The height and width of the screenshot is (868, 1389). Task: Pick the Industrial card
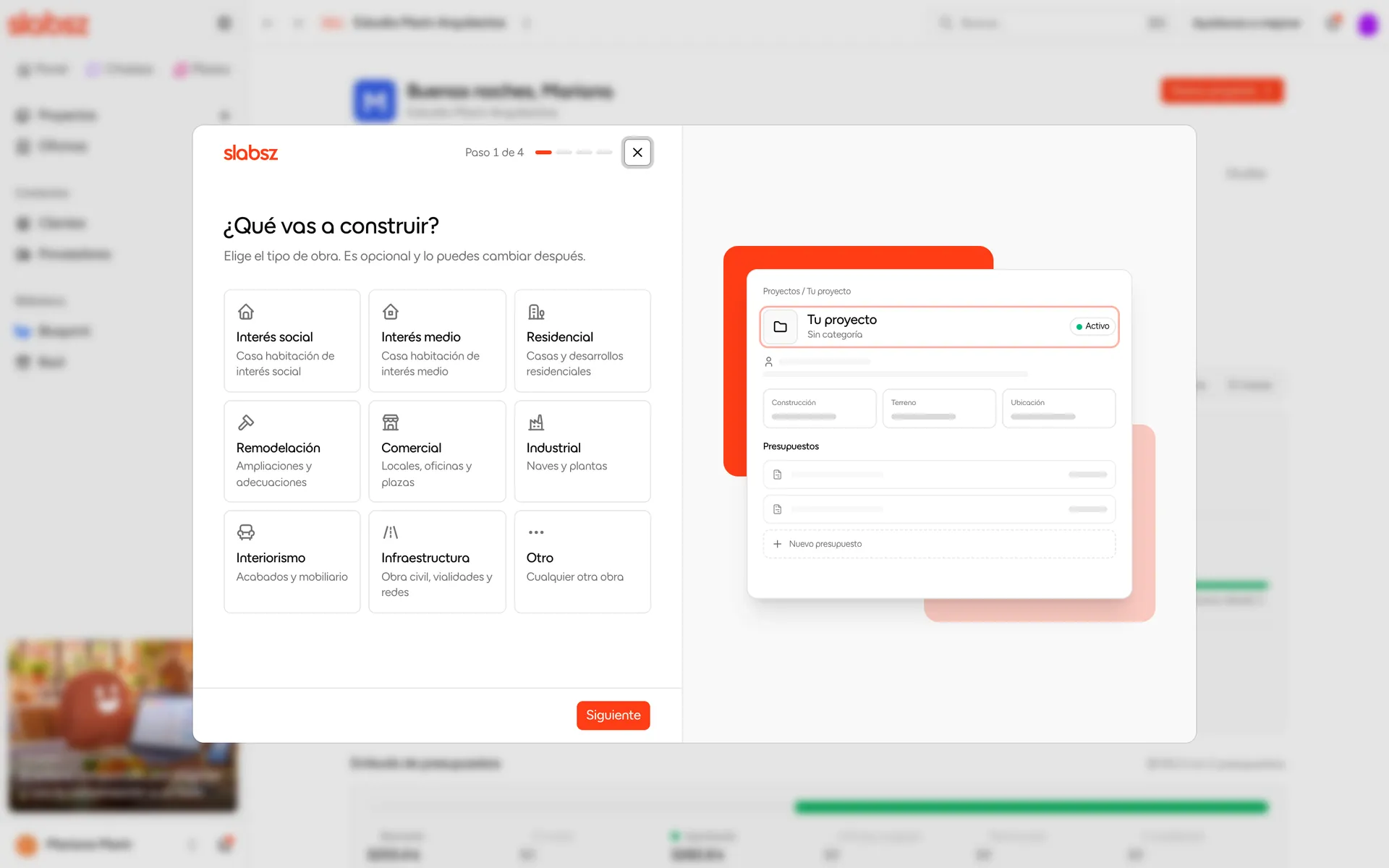pos(582,451)
